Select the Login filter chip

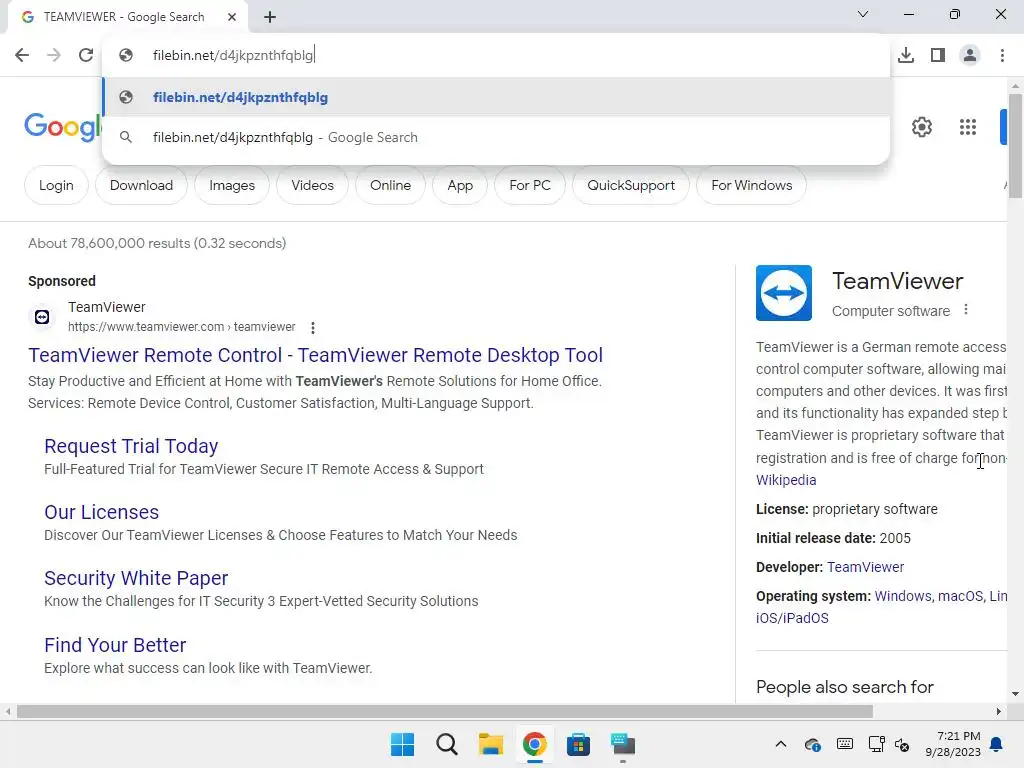coord(56,185)
